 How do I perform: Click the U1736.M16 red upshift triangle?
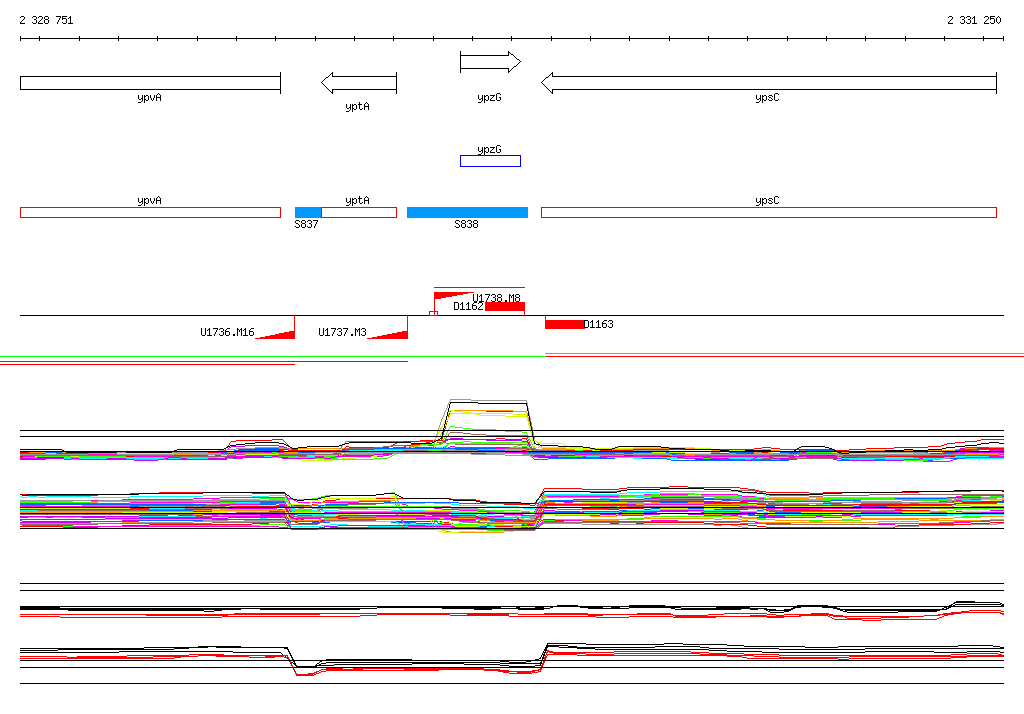pyautogui.click(x=276, y=334)
